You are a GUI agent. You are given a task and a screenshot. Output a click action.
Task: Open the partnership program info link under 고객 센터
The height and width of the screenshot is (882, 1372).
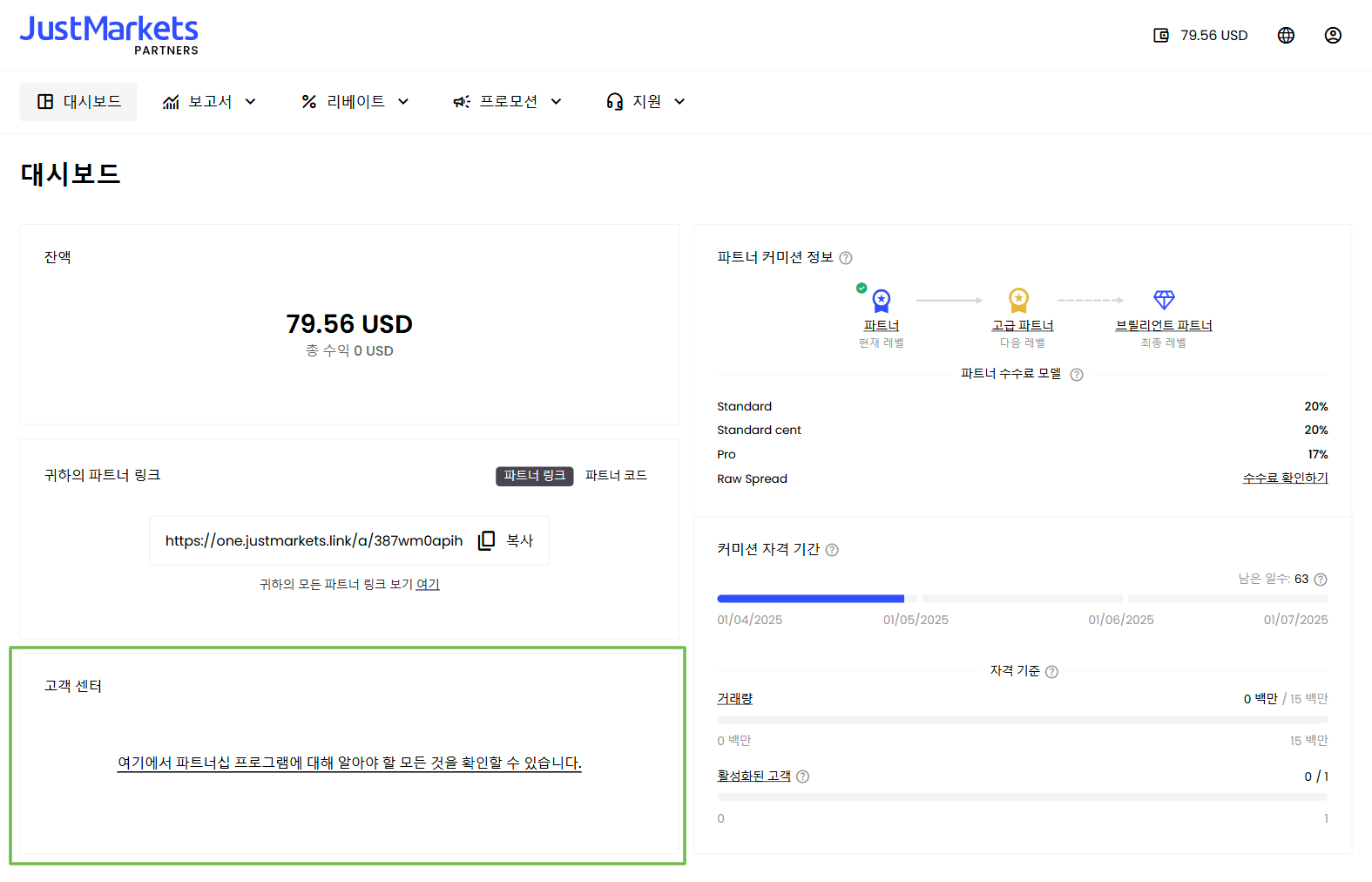tap(349, 763)
